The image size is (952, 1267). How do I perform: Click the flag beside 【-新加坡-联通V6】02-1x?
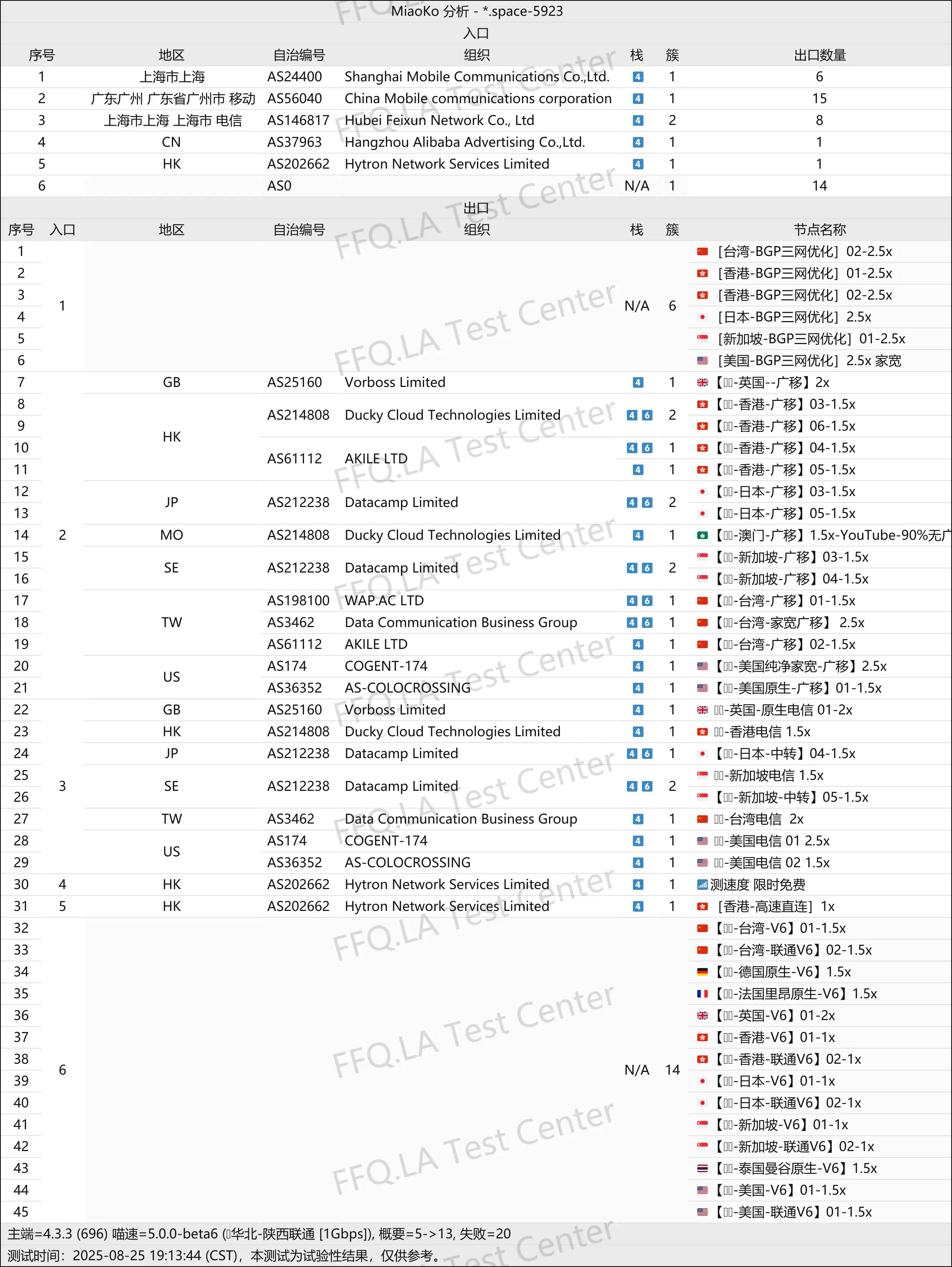tap(703, 1146)
